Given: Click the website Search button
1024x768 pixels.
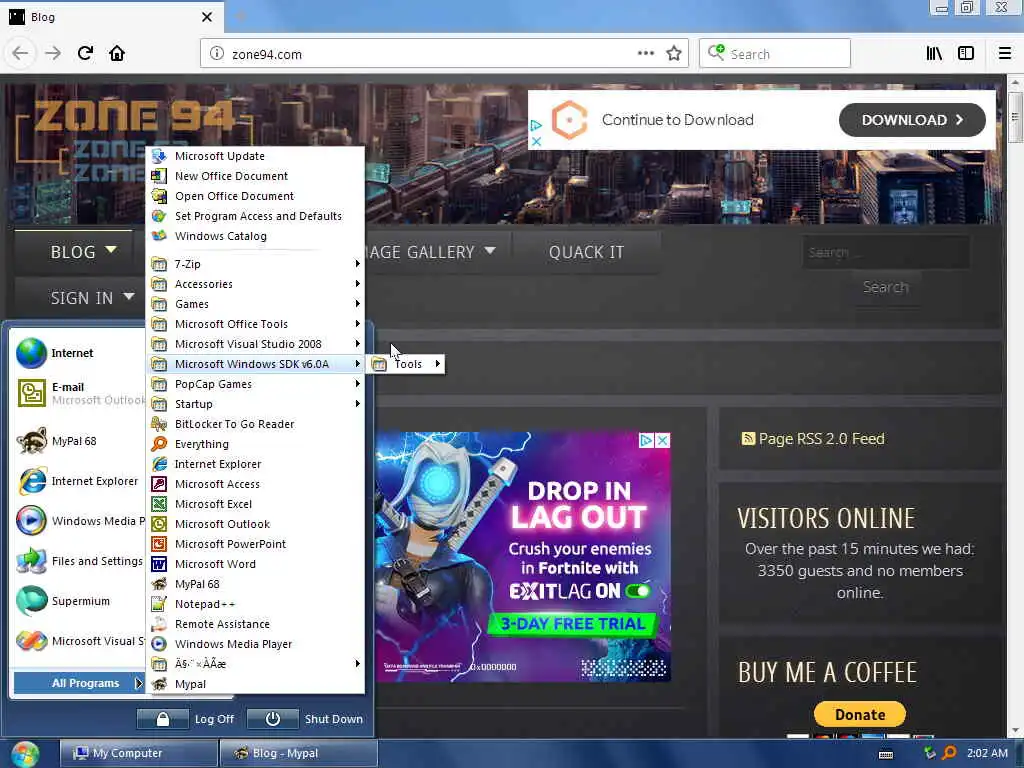Looking at the screenshot, I should pos(886,287).
